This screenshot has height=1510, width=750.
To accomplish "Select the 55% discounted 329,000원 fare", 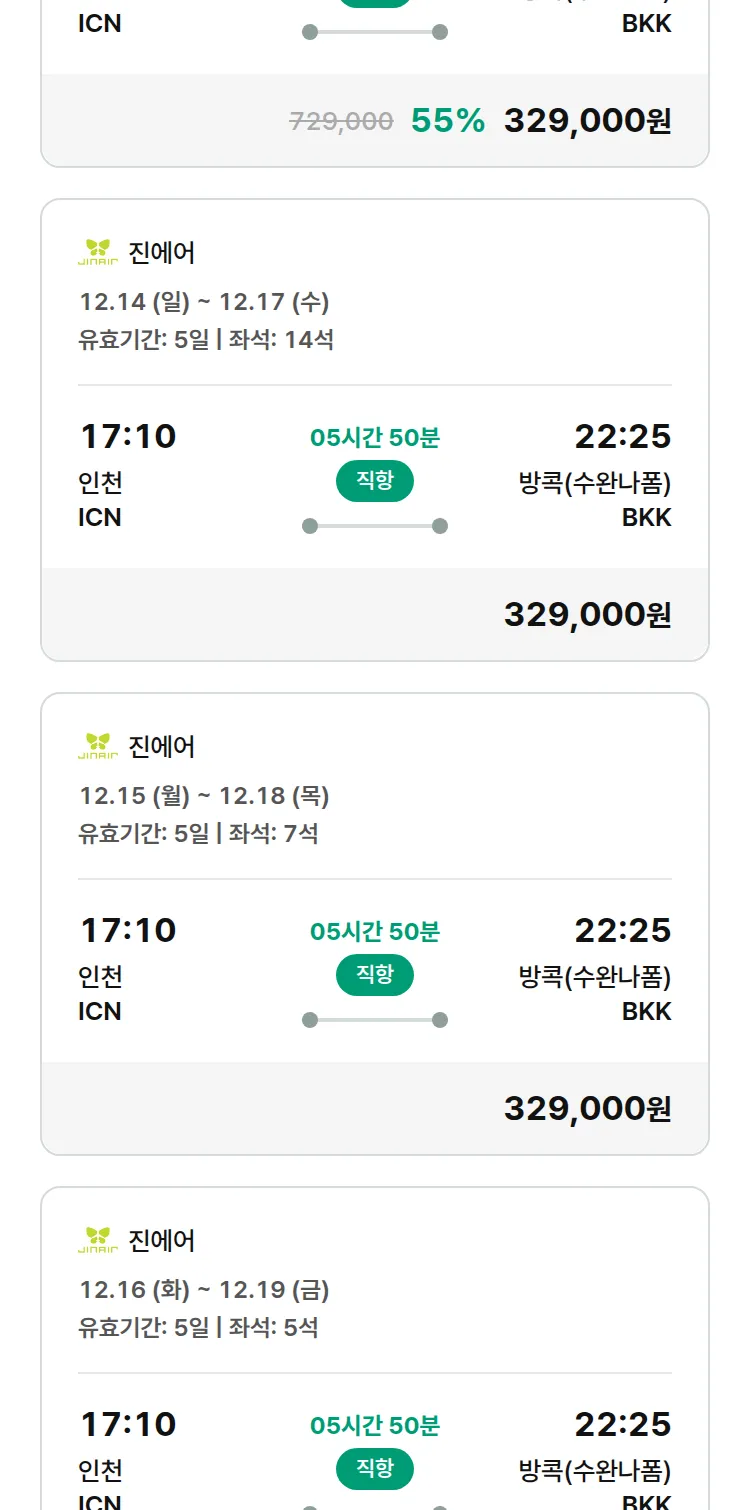I will [587, 121].
